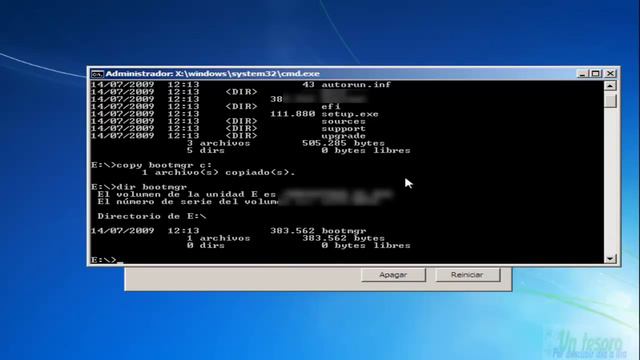
Task: Click the bootmgr file name in listing
Action: tap(344, 231)
